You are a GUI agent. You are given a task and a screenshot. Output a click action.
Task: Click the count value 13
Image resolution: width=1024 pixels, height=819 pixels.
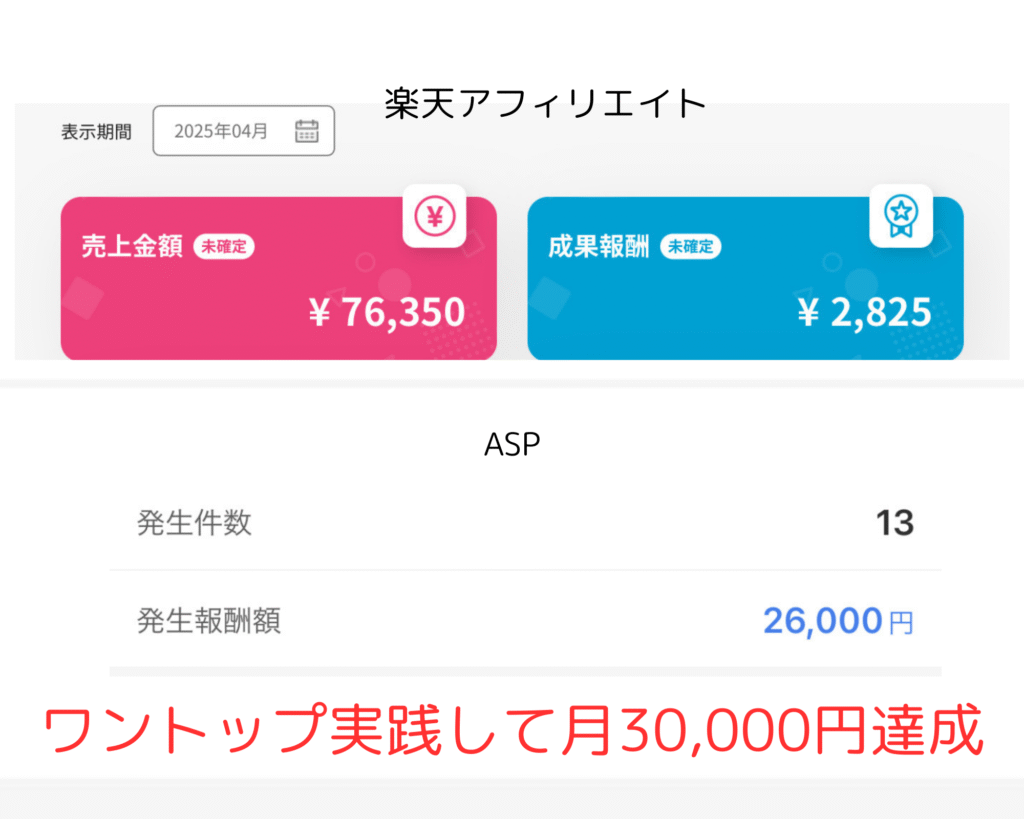(895, 522)
